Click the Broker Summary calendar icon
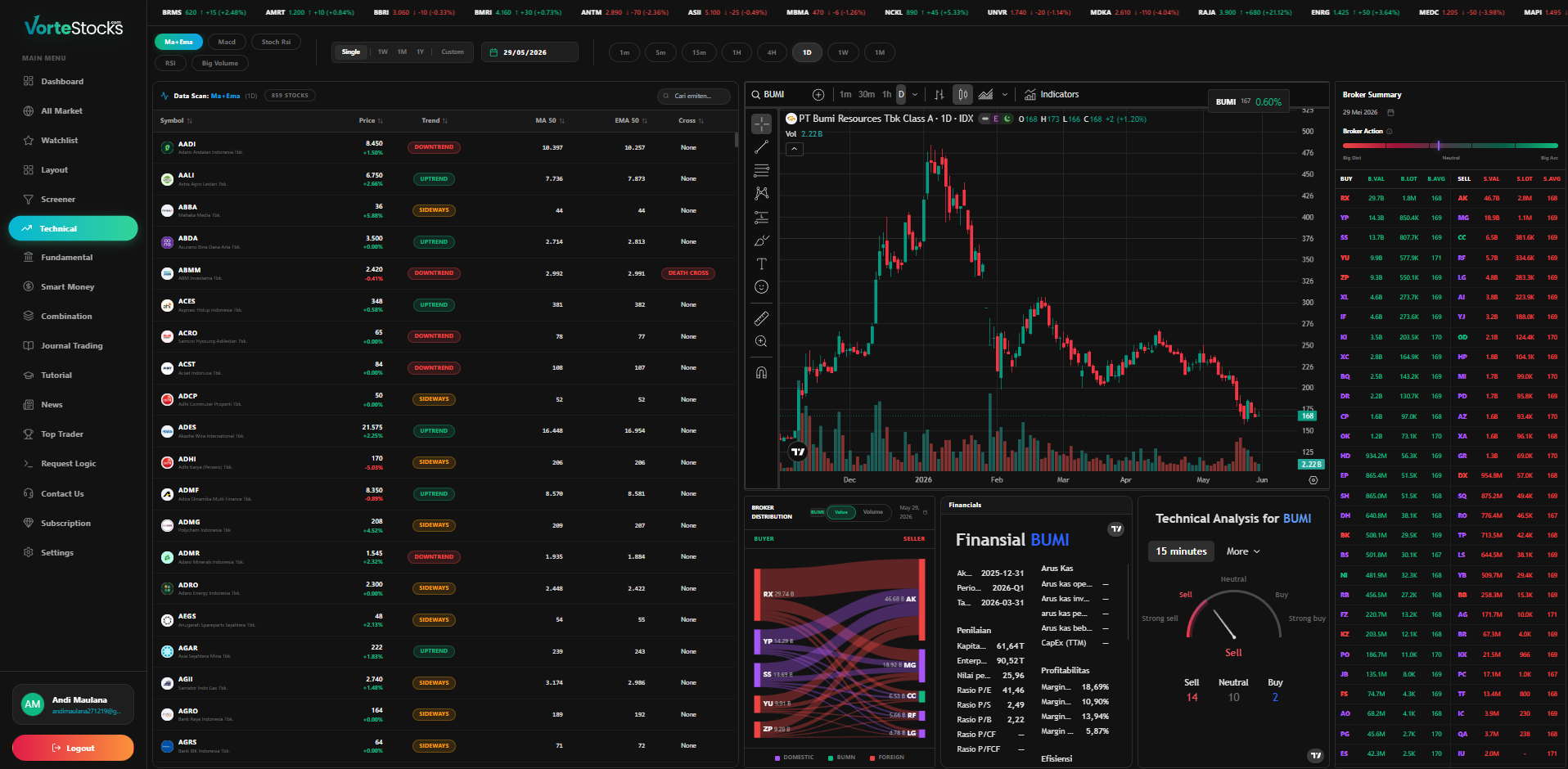Viewport: 1568px width, 769px height. pos(1390,113)
